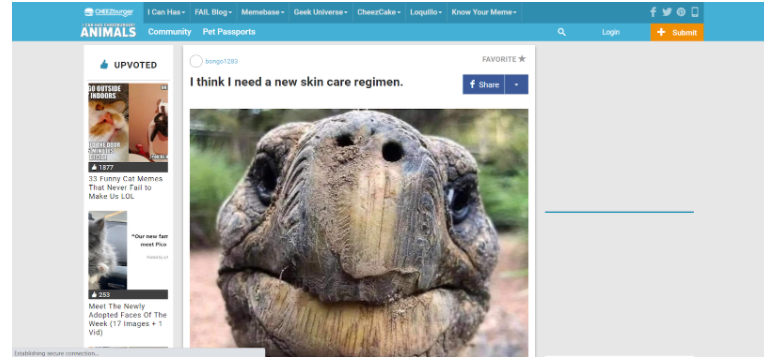767x362 pixels.
Task: Click the Login link
Action: point(610,32)
